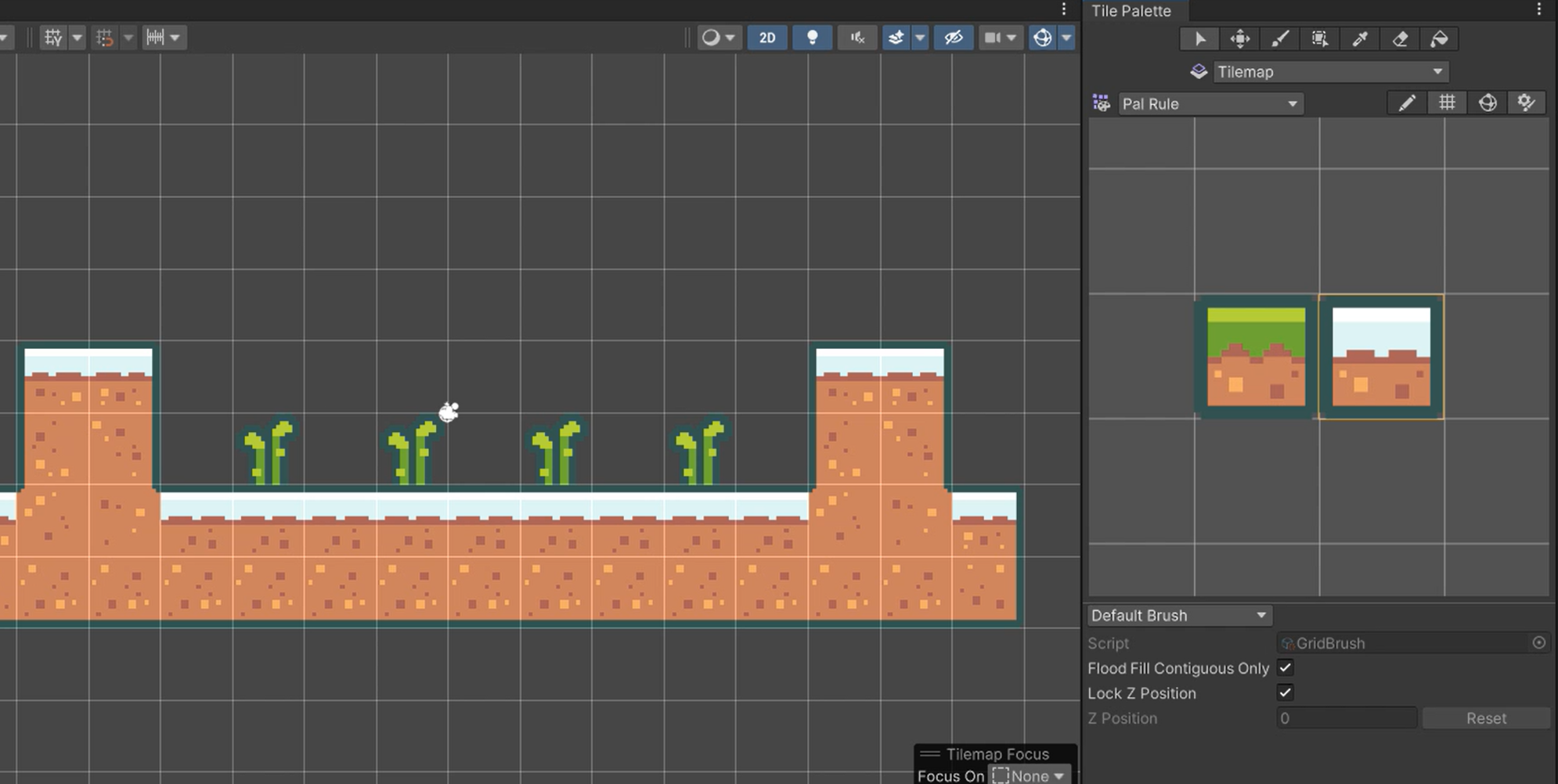
Task: Toggle palette edit mode with pencil icon
Action: tap(1407, 103)
